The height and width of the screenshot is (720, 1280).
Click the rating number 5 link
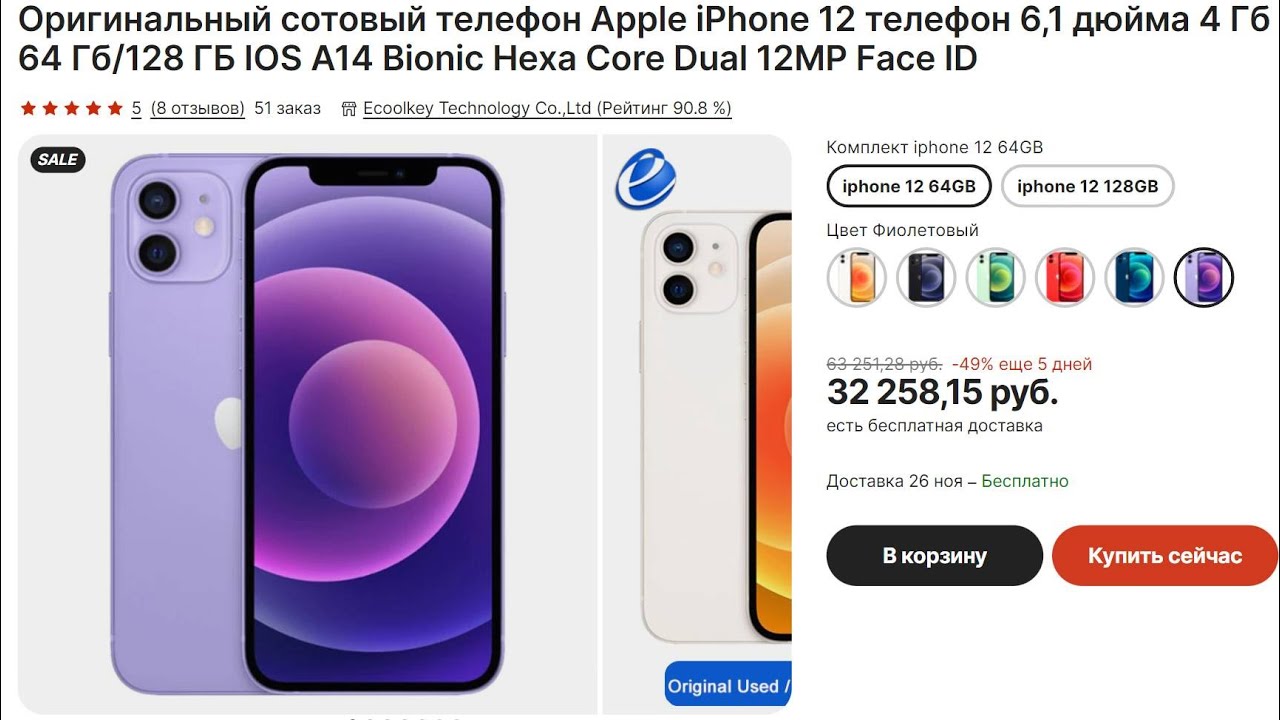[x=136, y=108]
